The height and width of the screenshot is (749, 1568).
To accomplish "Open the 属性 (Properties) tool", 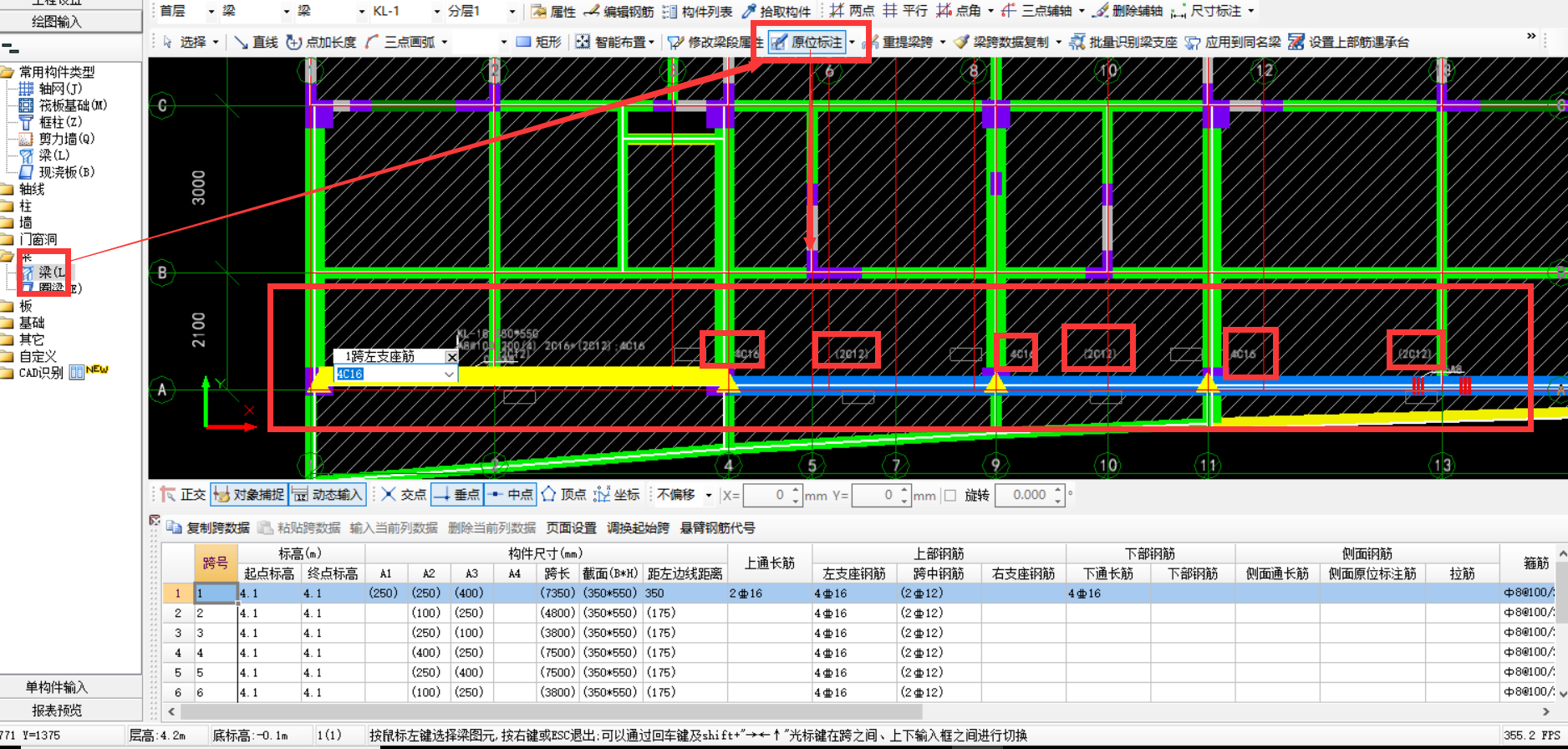I will click(552, 11).
